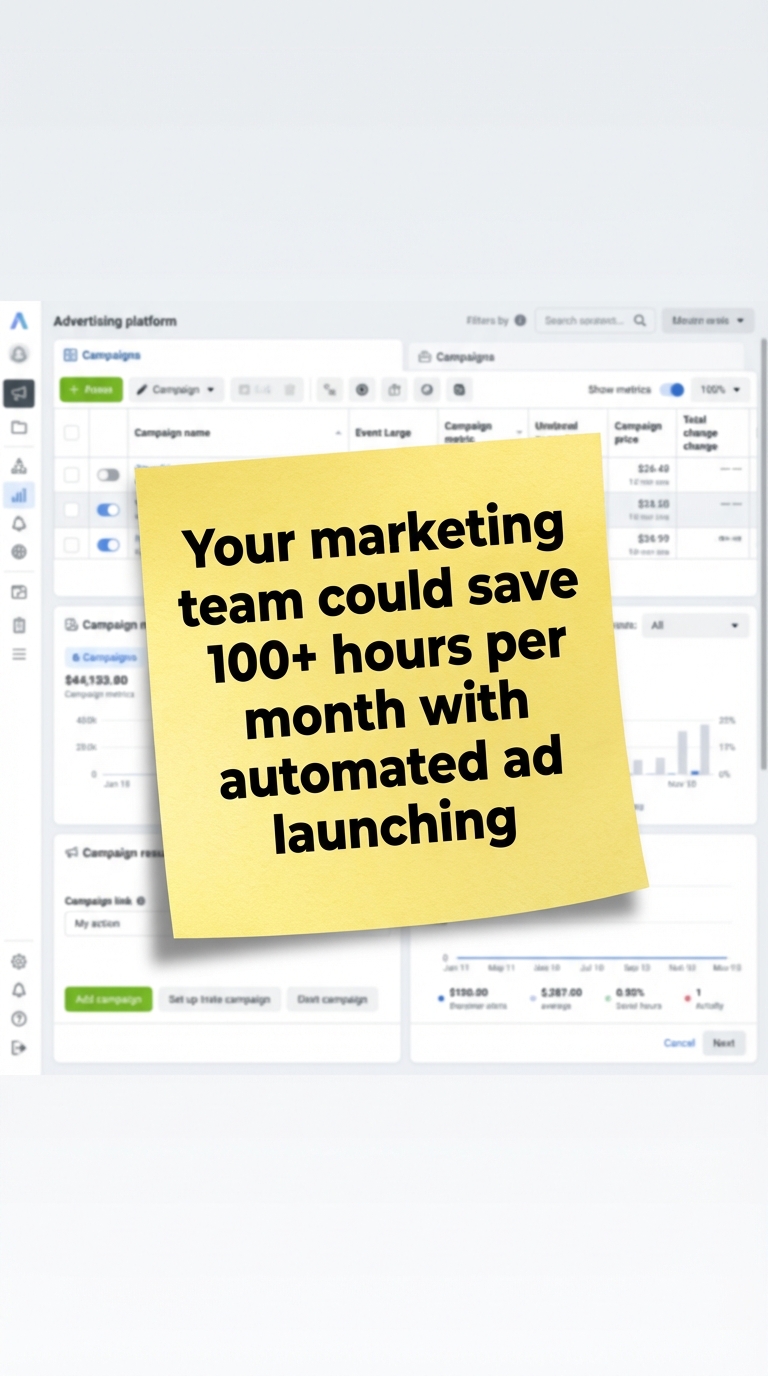The height and width of the screenshot is (1376, 768).
Task: Click the Cancel link
Action: coord(679,1043)
